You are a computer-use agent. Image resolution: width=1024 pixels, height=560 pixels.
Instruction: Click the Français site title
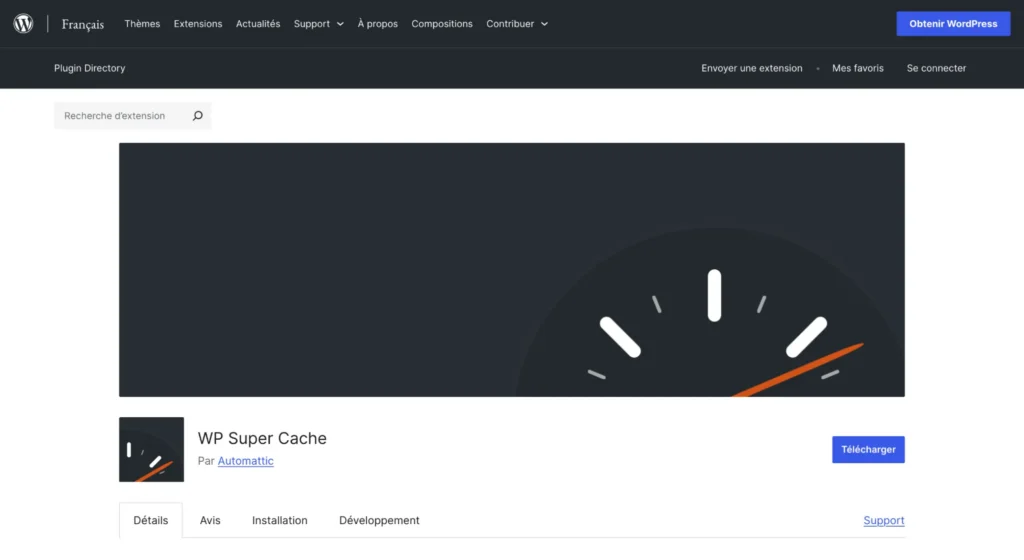click(x=83, y=24)
